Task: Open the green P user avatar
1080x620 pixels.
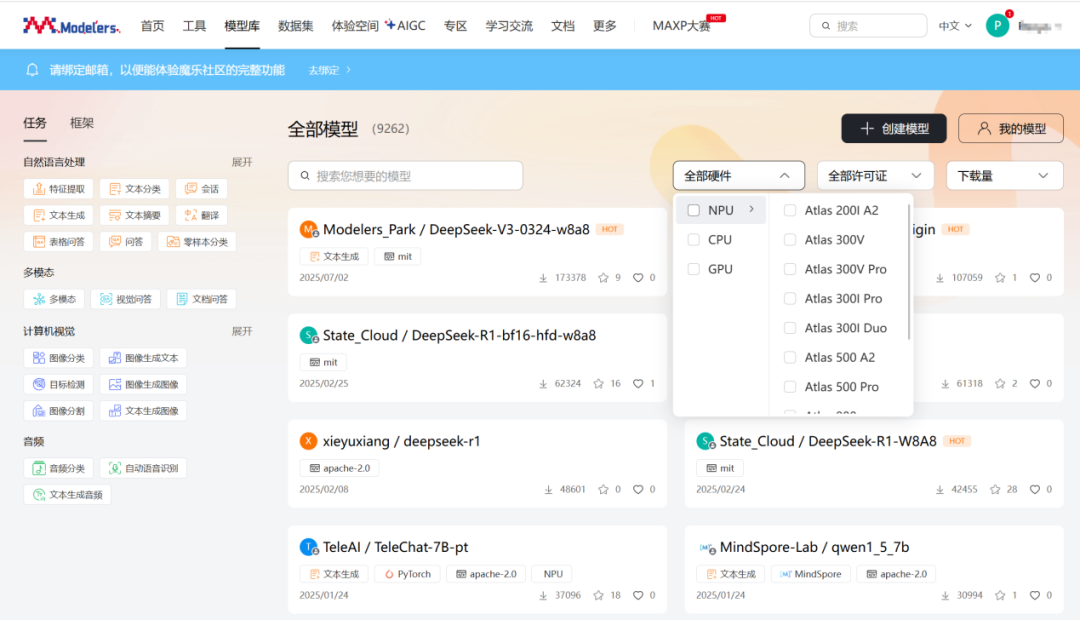Action: point(997,25)
